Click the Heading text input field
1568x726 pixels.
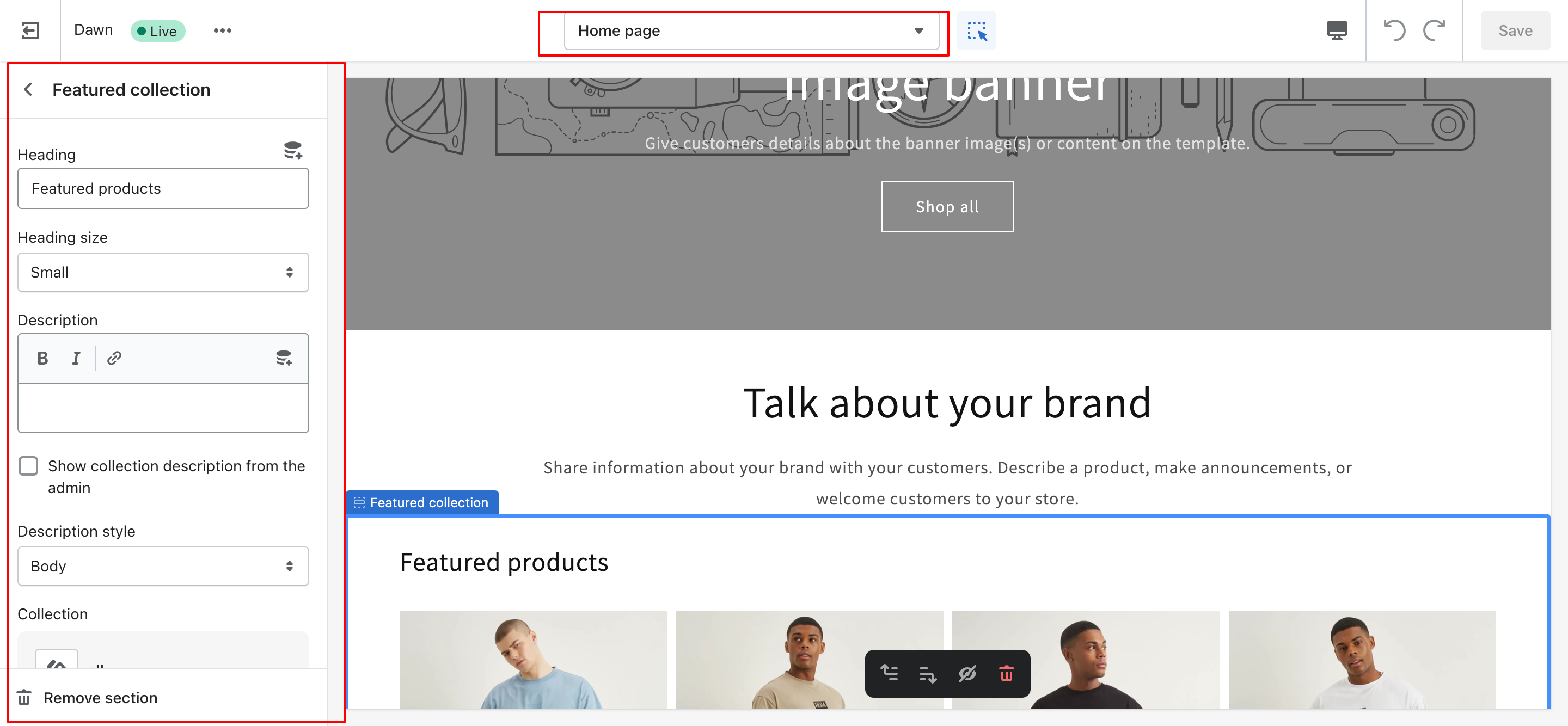[163, 189]
